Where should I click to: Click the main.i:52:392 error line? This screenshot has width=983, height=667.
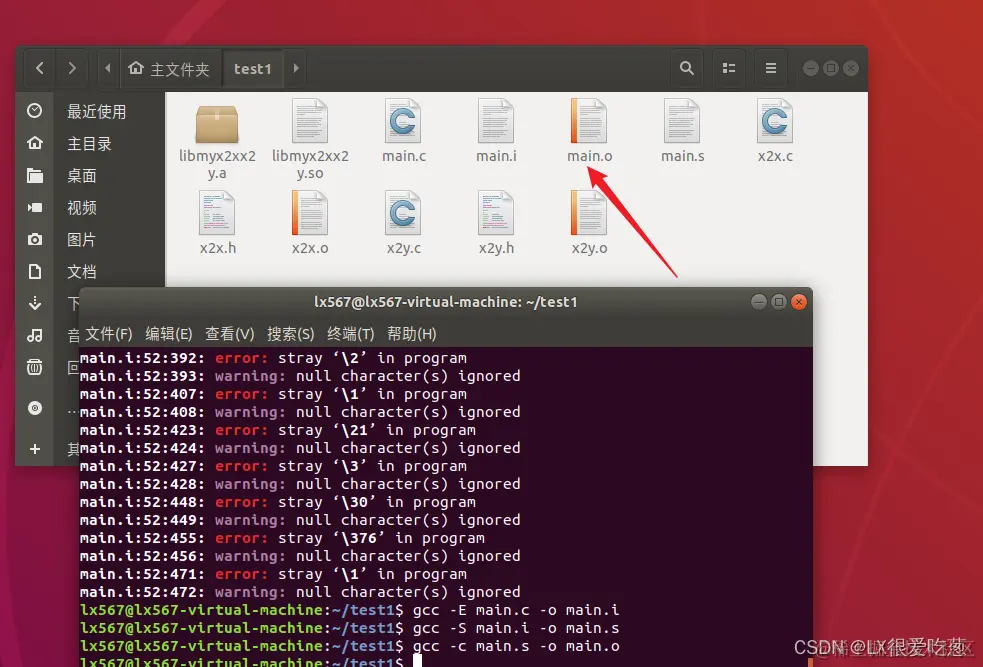point(273,358)
